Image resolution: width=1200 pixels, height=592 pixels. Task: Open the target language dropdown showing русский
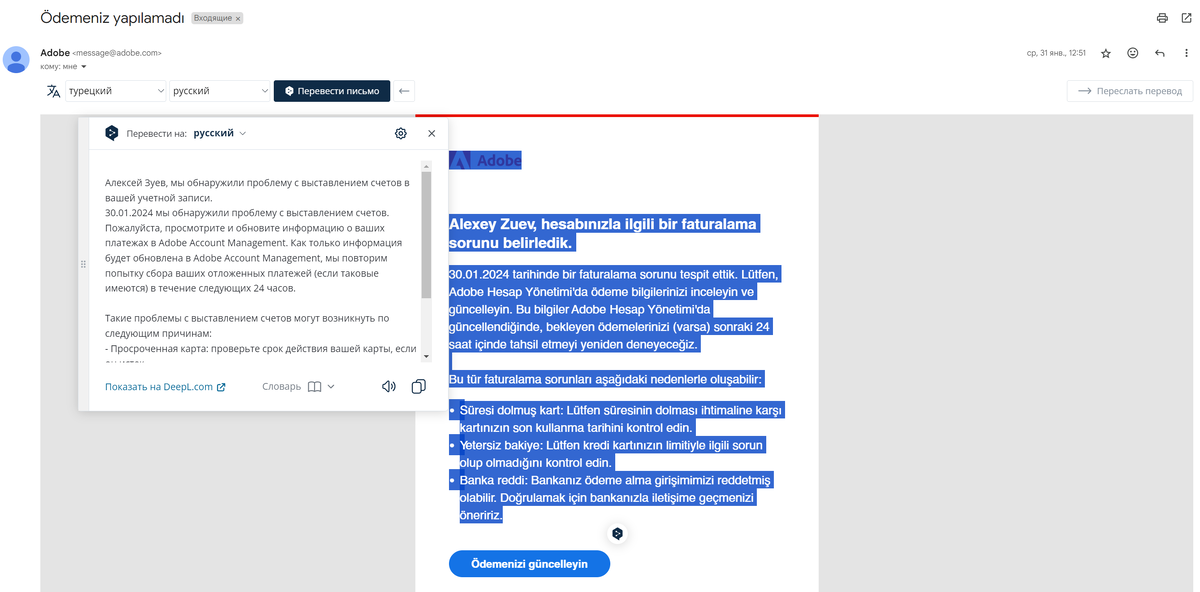point(219,90)
